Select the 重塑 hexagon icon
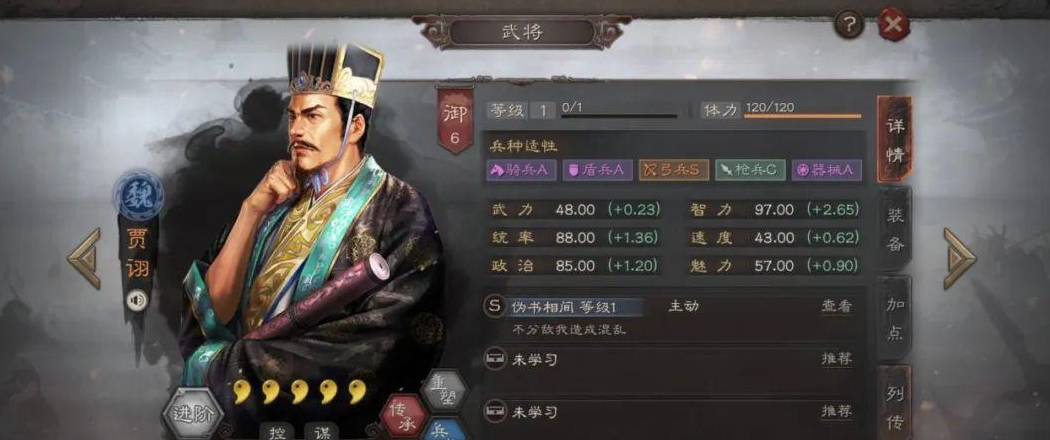Screen dimensions: 1050x440 [444, 390]
